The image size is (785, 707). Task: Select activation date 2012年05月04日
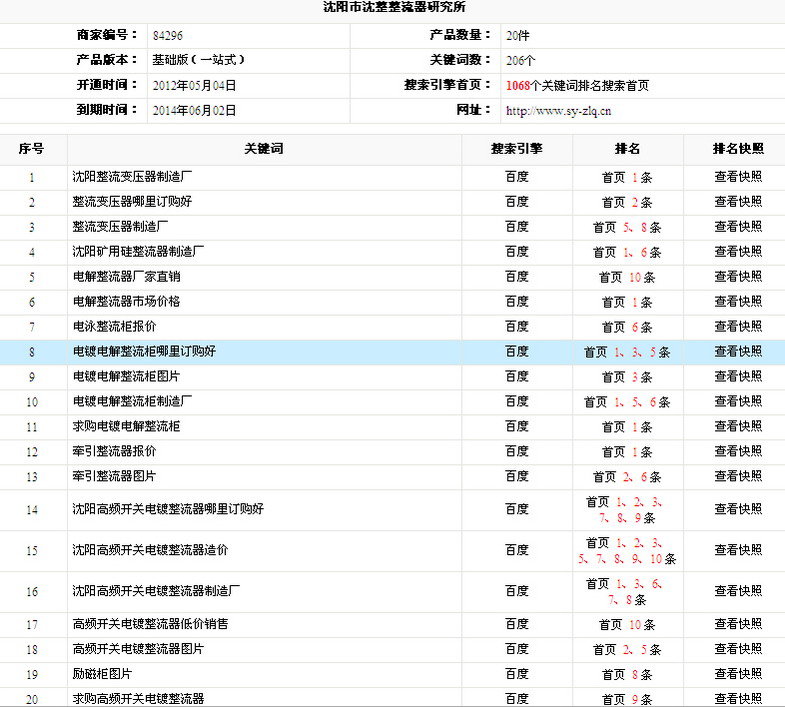(x=194, y=86)
